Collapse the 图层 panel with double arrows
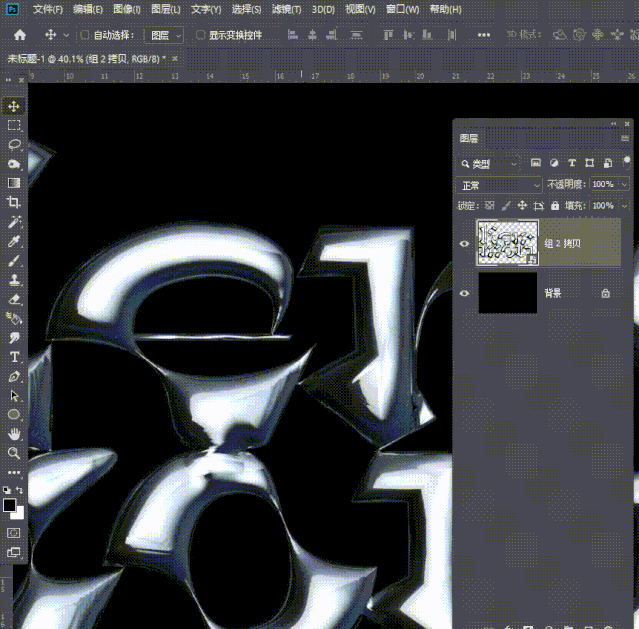639x629 pixels. pyautogui.click(x=614, y=124)
